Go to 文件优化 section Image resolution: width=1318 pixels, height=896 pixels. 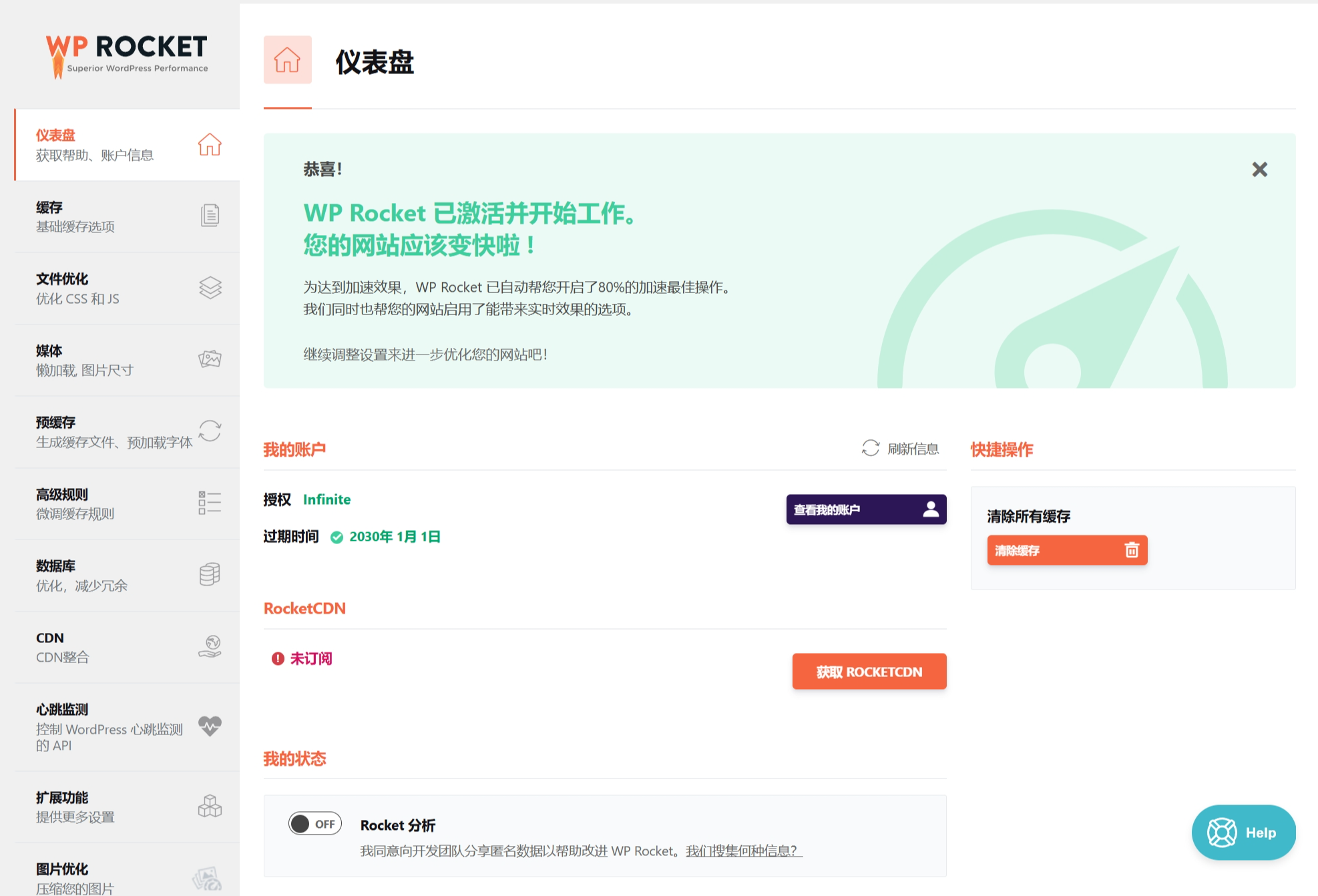(x=127, y=288)
